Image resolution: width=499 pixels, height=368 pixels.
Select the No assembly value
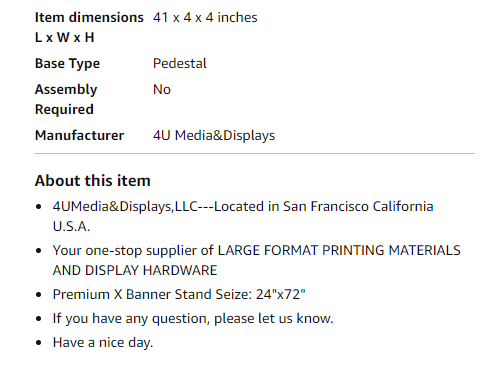click(162, 89)
